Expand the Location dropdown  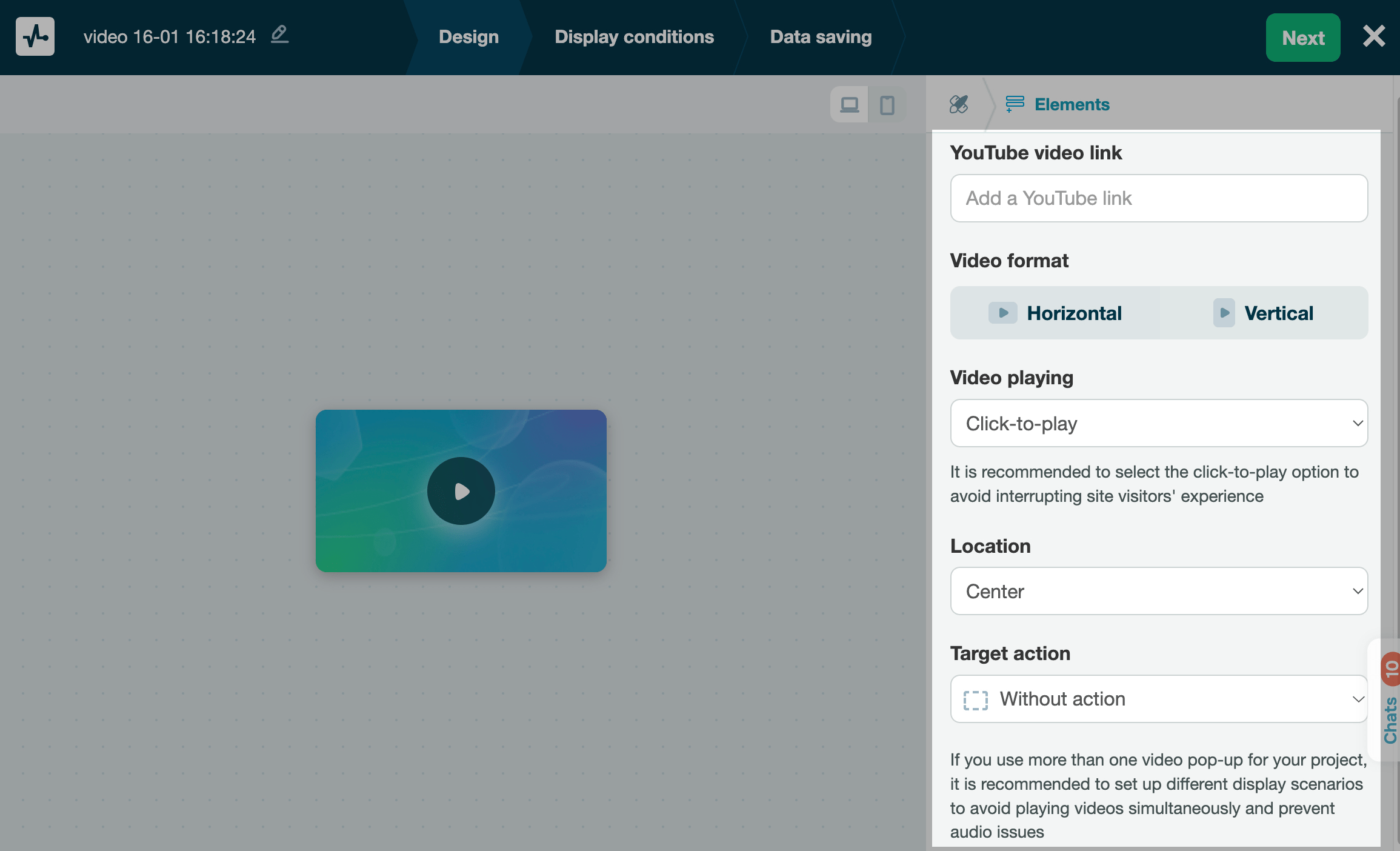(1158, 591)
